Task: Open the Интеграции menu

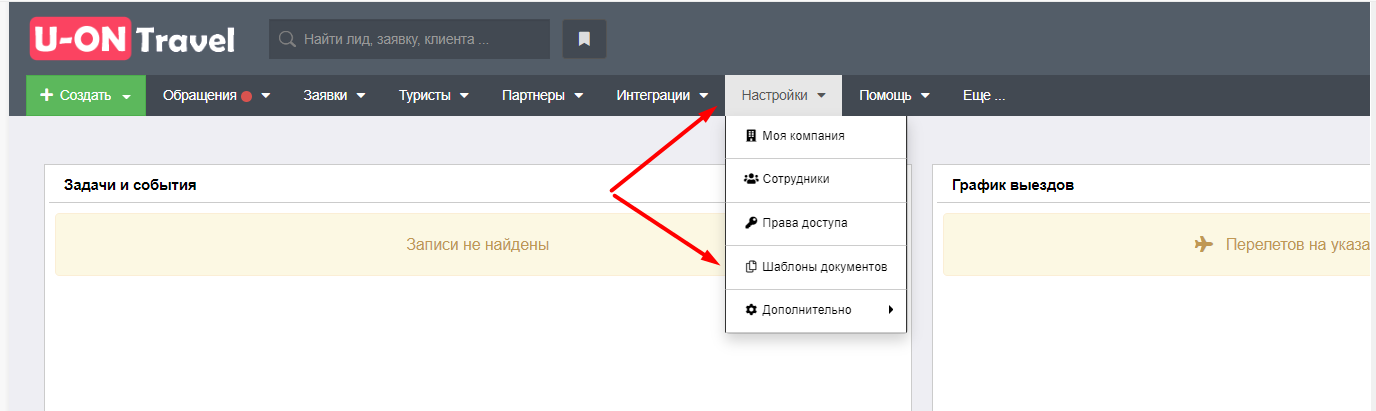Action: click(663, 96)
